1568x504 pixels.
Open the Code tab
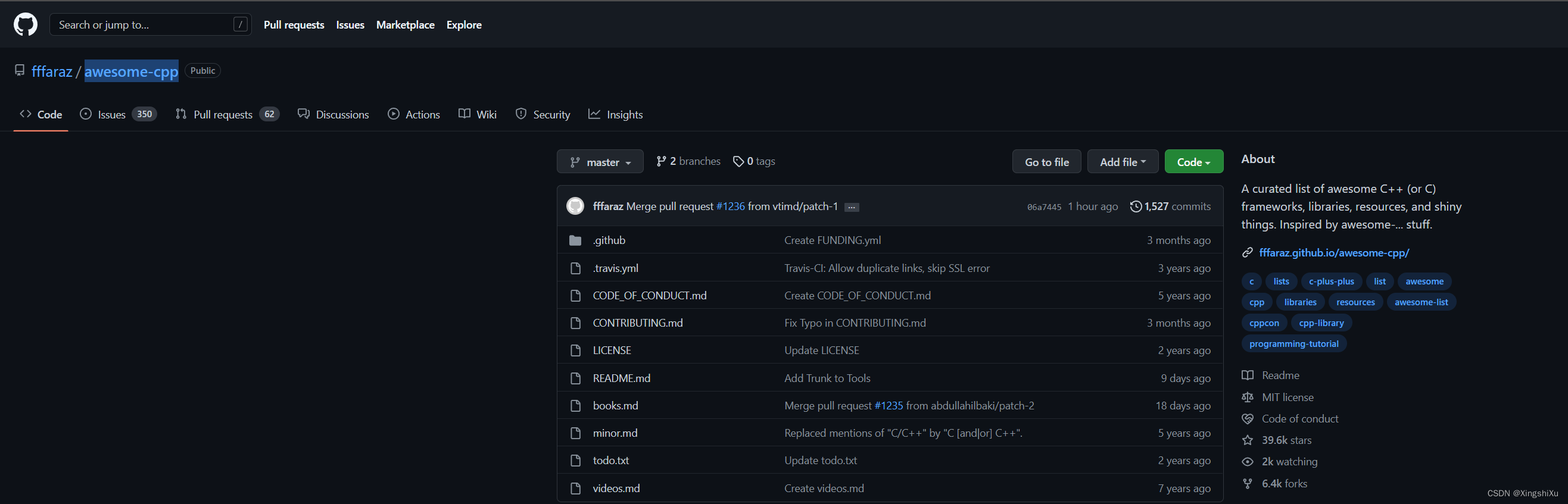40,114
